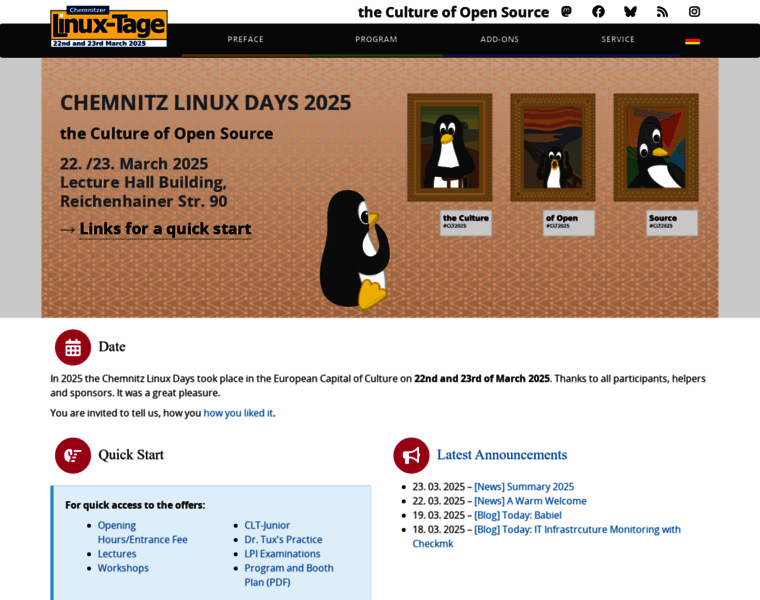The height and width of the screenshot is (600, 760).
Task: Click the Mona Lisa penguin painting
Action: tap(450, 147)
